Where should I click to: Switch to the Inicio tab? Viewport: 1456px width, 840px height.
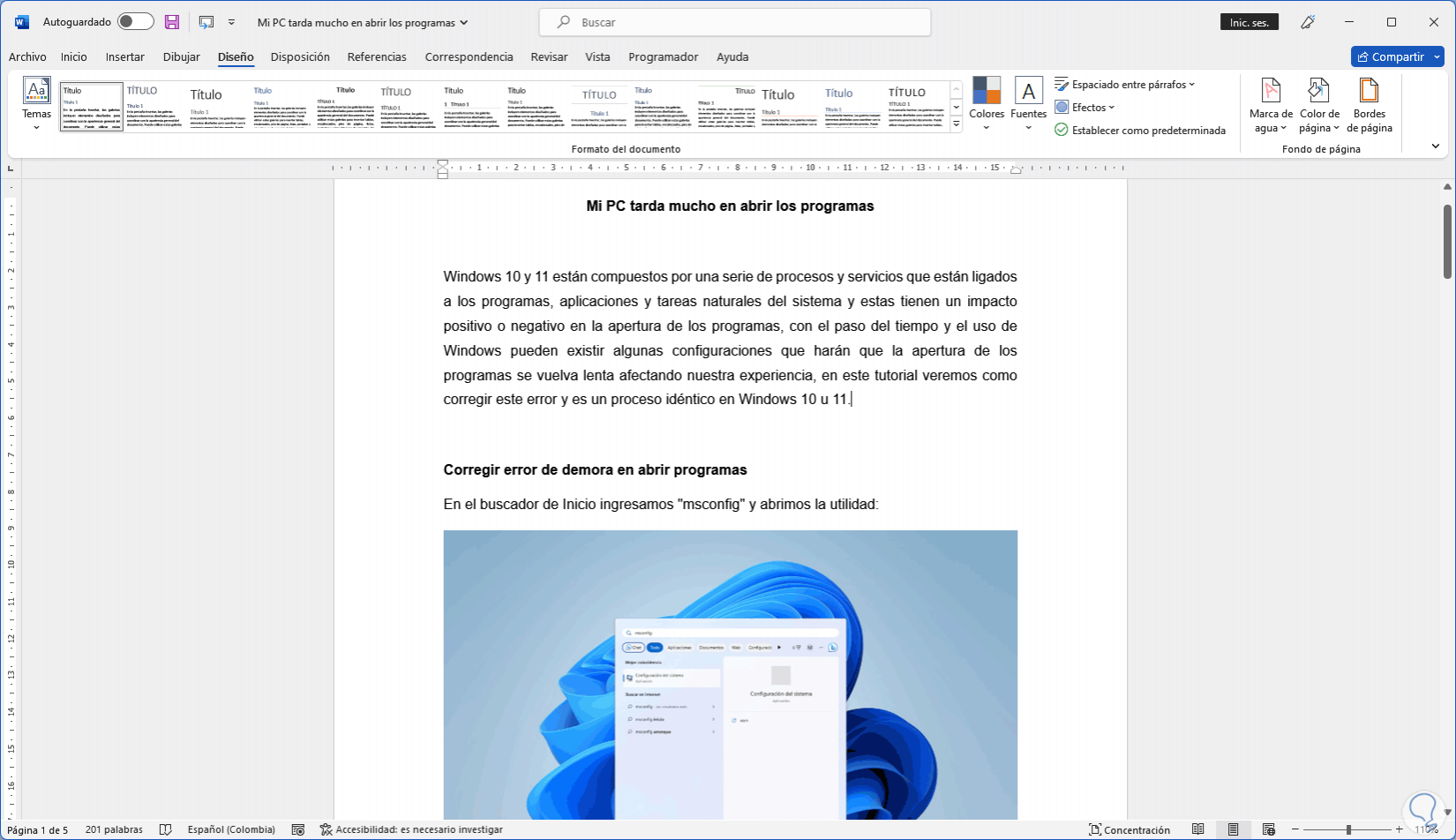(74, 56)
